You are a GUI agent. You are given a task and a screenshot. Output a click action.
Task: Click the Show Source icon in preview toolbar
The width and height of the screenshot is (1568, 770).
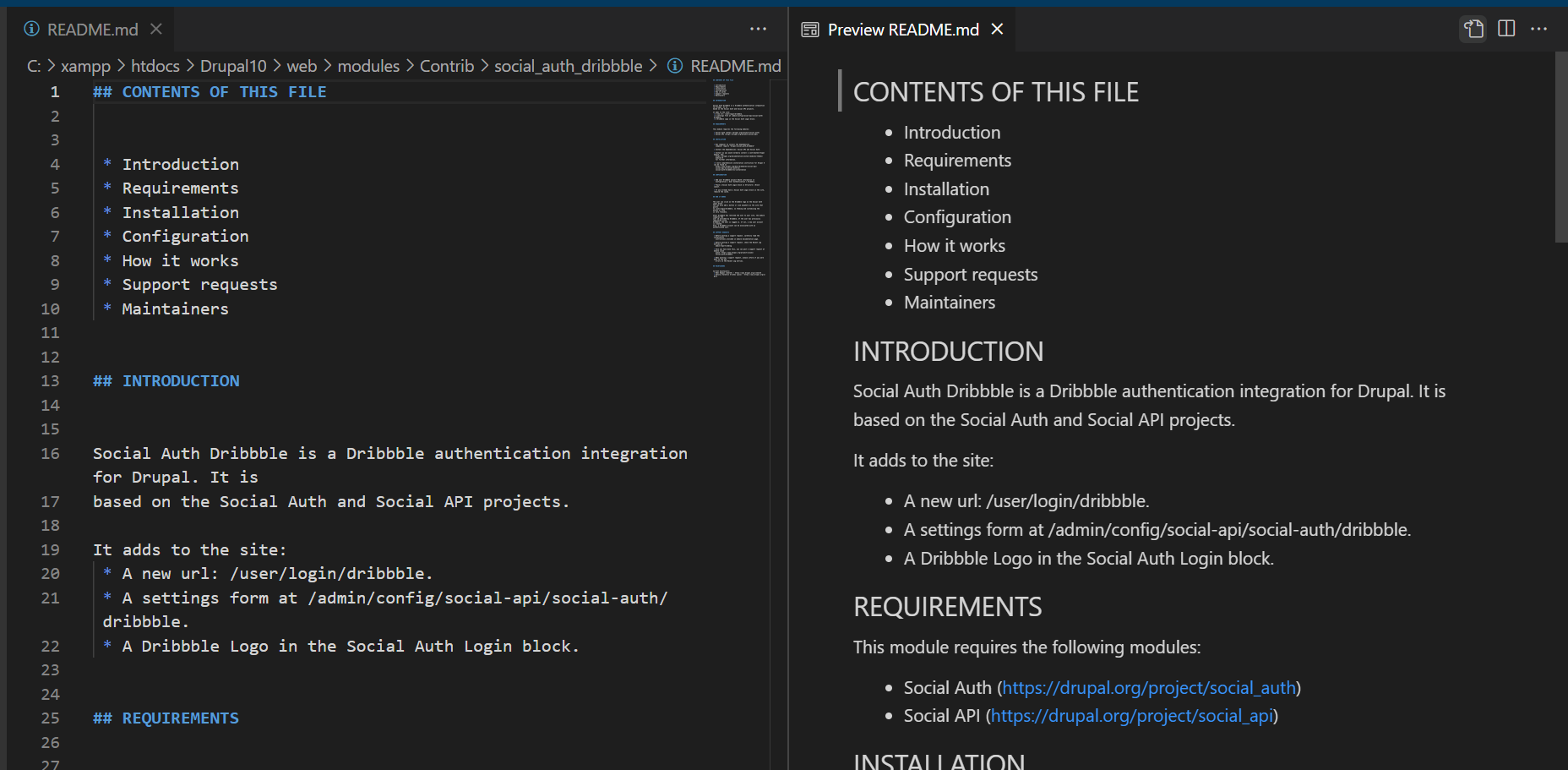(x=1473, y=28)
